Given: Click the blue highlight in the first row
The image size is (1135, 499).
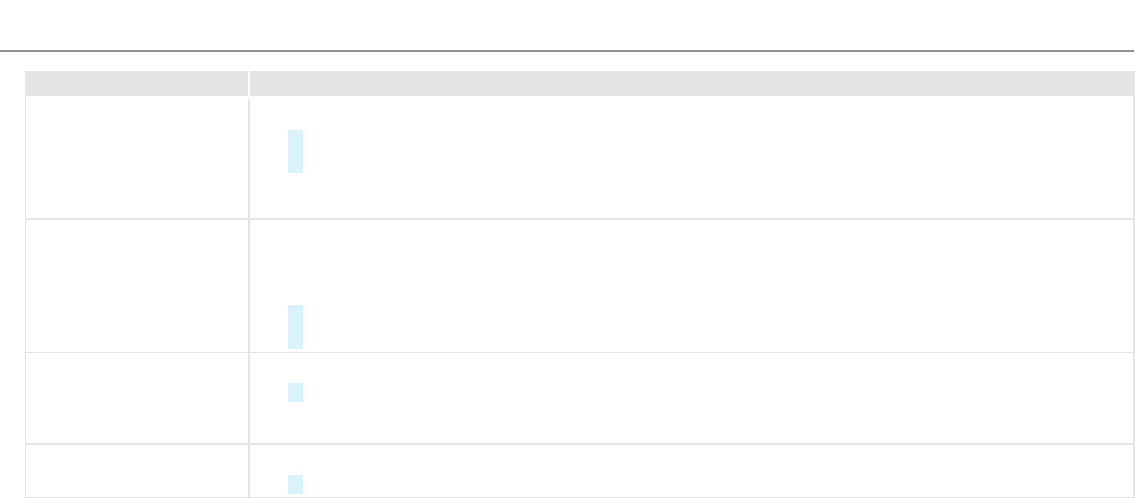Looking at the screenshot, I should point(295,151).
